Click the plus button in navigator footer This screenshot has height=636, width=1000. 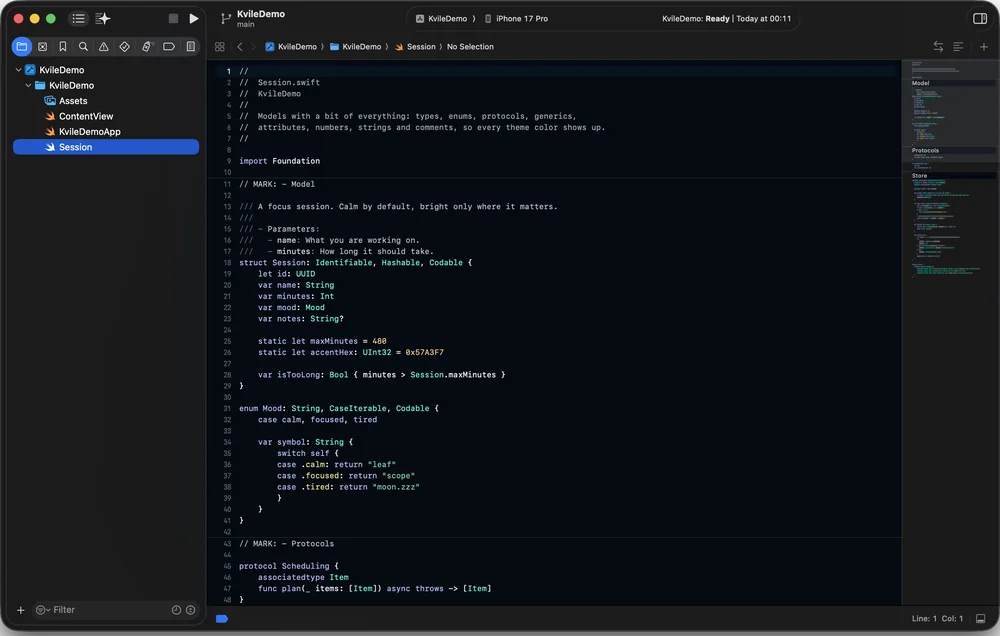pos(20,610)
